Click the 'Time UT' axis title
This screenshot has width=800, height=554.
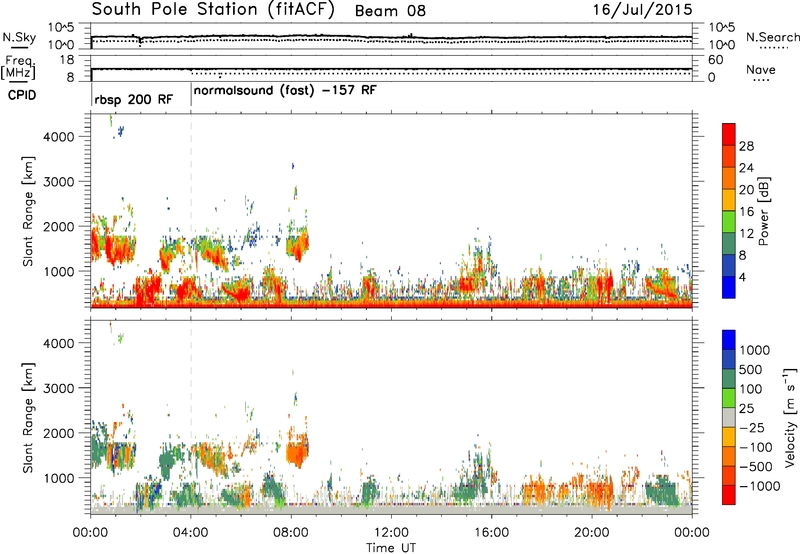point(391,548)
